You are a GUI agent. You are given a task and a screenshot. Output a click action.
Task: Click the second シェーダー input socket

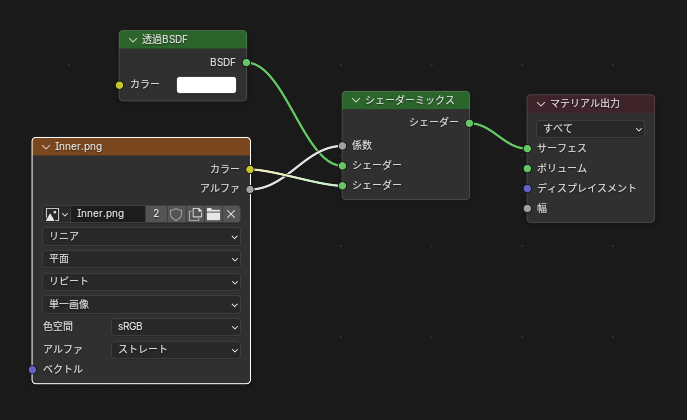coord(342,186)
